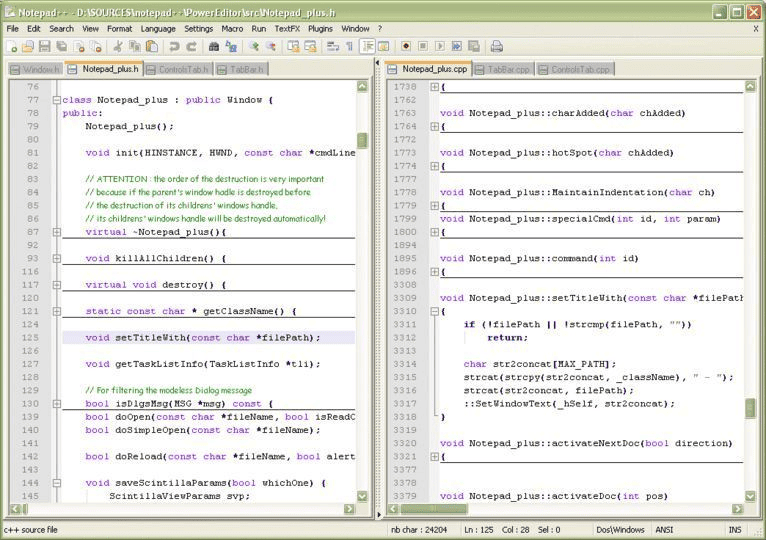Viewport: 766px width, 540px height.
Task: Click the Open file folder icon
Action: (x=28, y=46)
